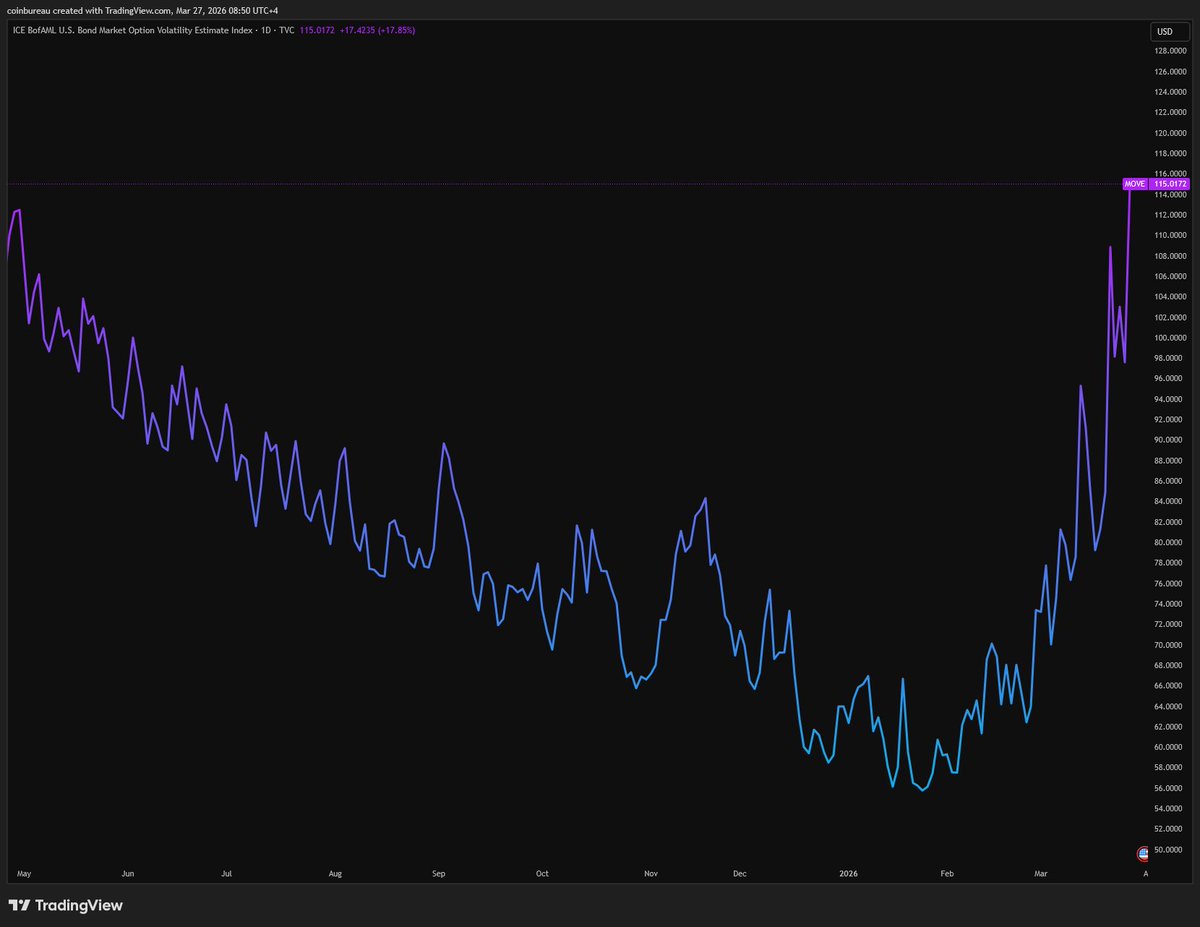Click the Jun label on the time axis
Image resolution: width=1200 pixels, height=927 pixels.
point(128,873)
